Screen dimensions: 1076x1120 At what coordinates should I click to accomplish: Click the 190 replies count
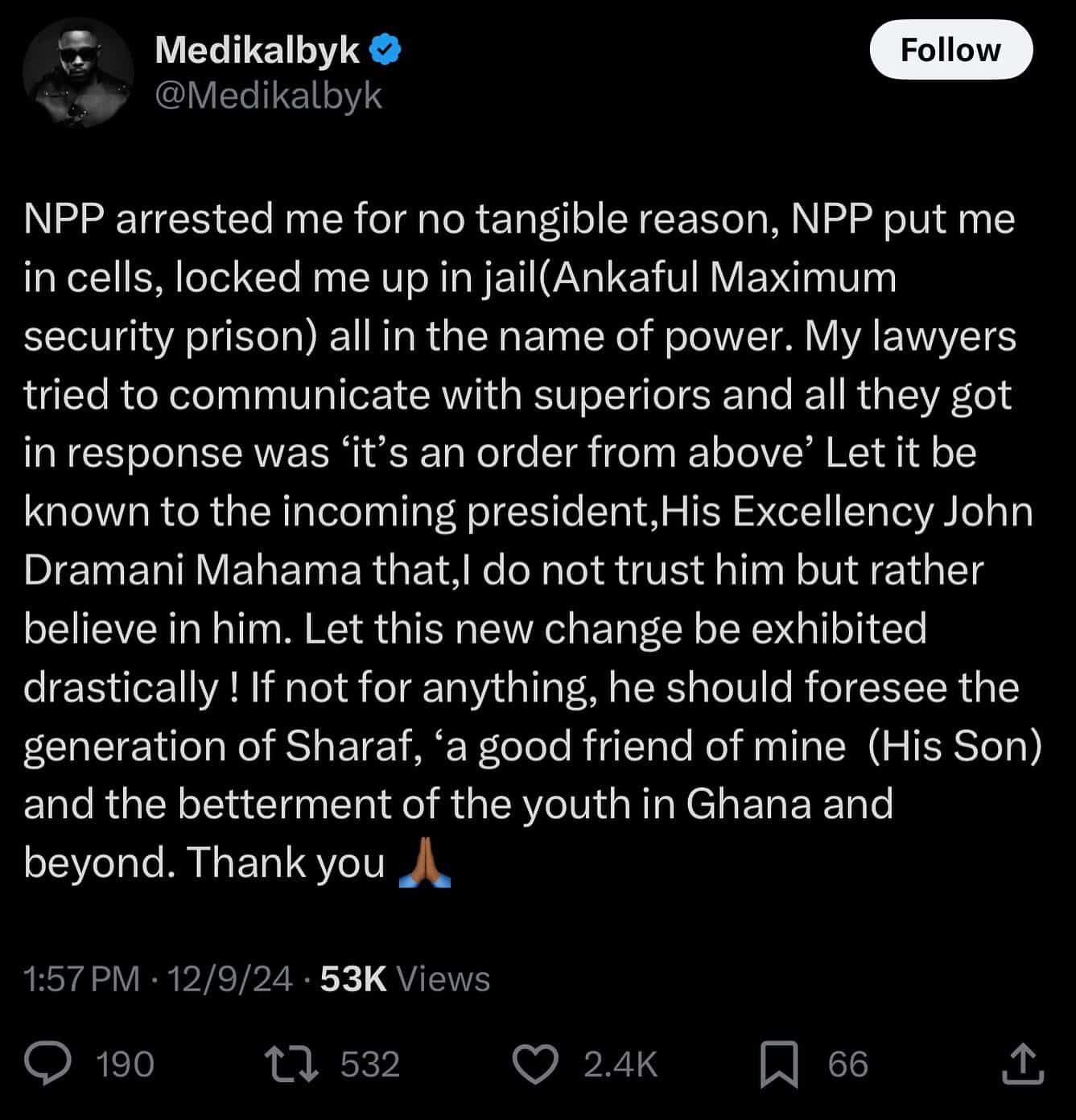coord(125,1064)
